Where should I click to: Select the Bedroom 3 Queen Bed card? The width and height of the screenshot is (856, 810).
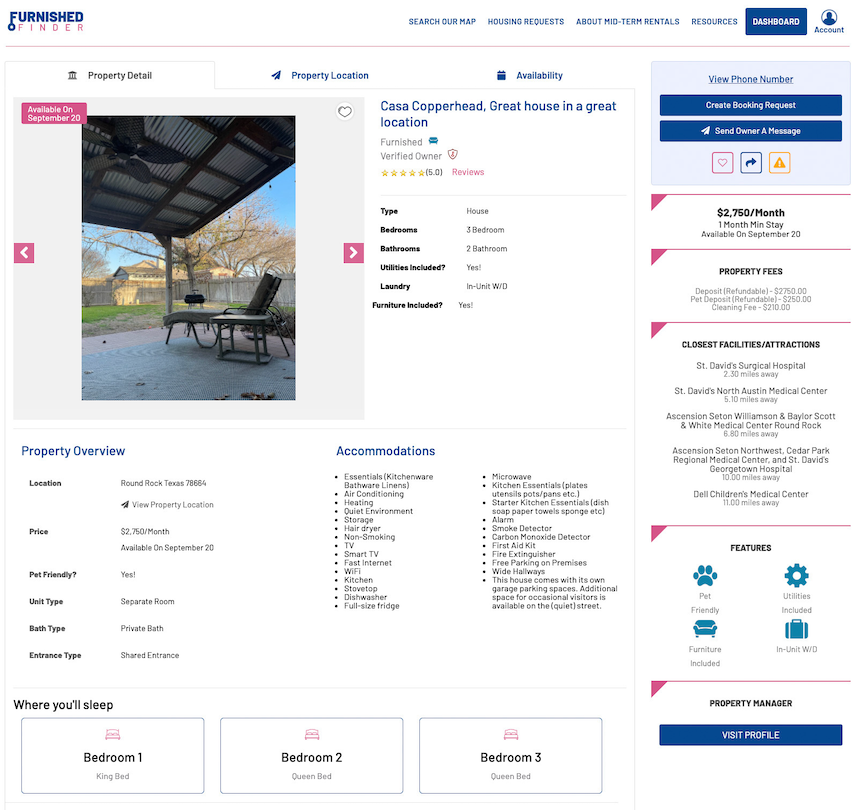point(510,755)
